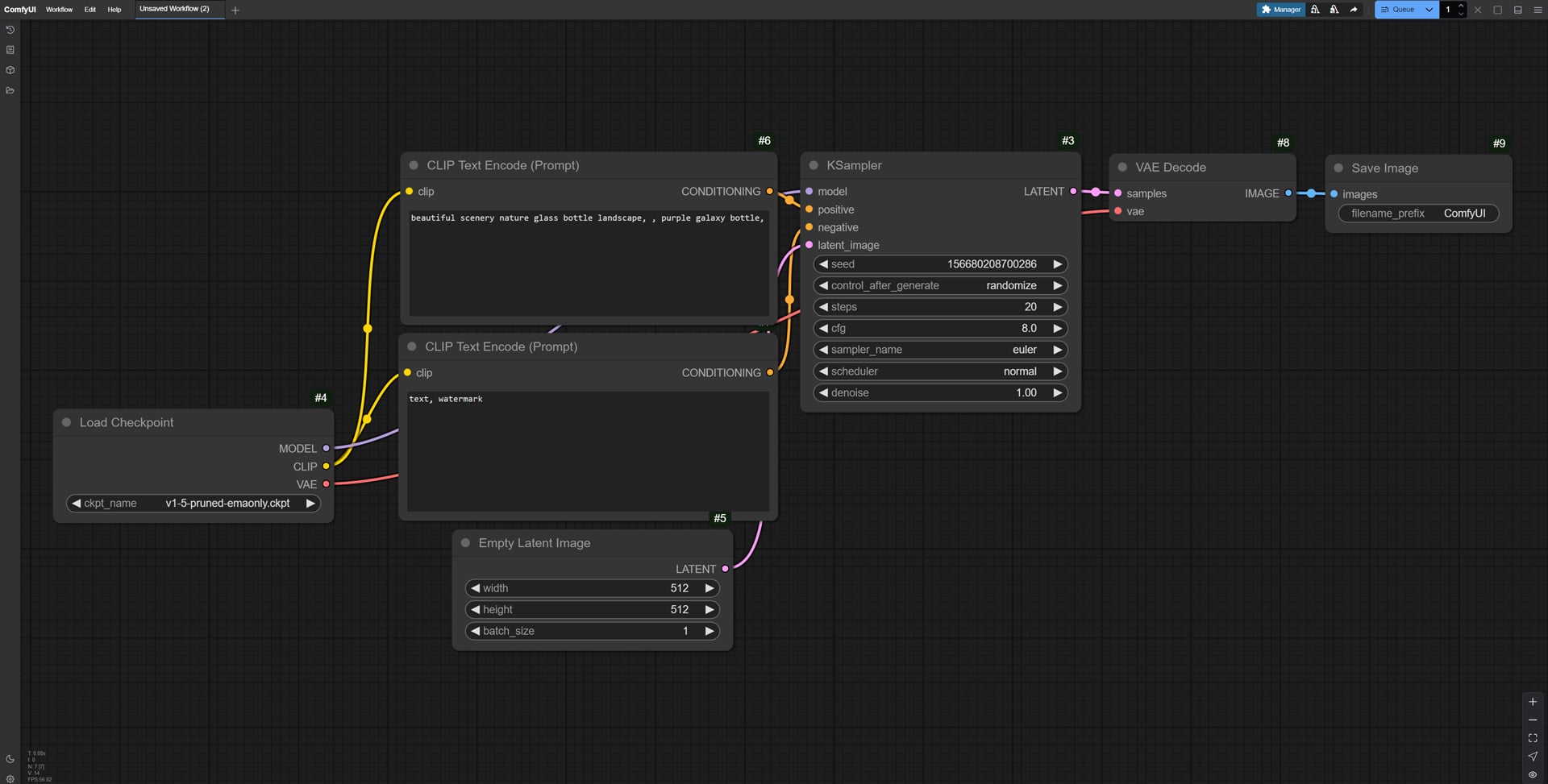Click the ComfyUI logo text
Image resolution: width=1548 pixels, height=784 pixels.
[20, 10]
